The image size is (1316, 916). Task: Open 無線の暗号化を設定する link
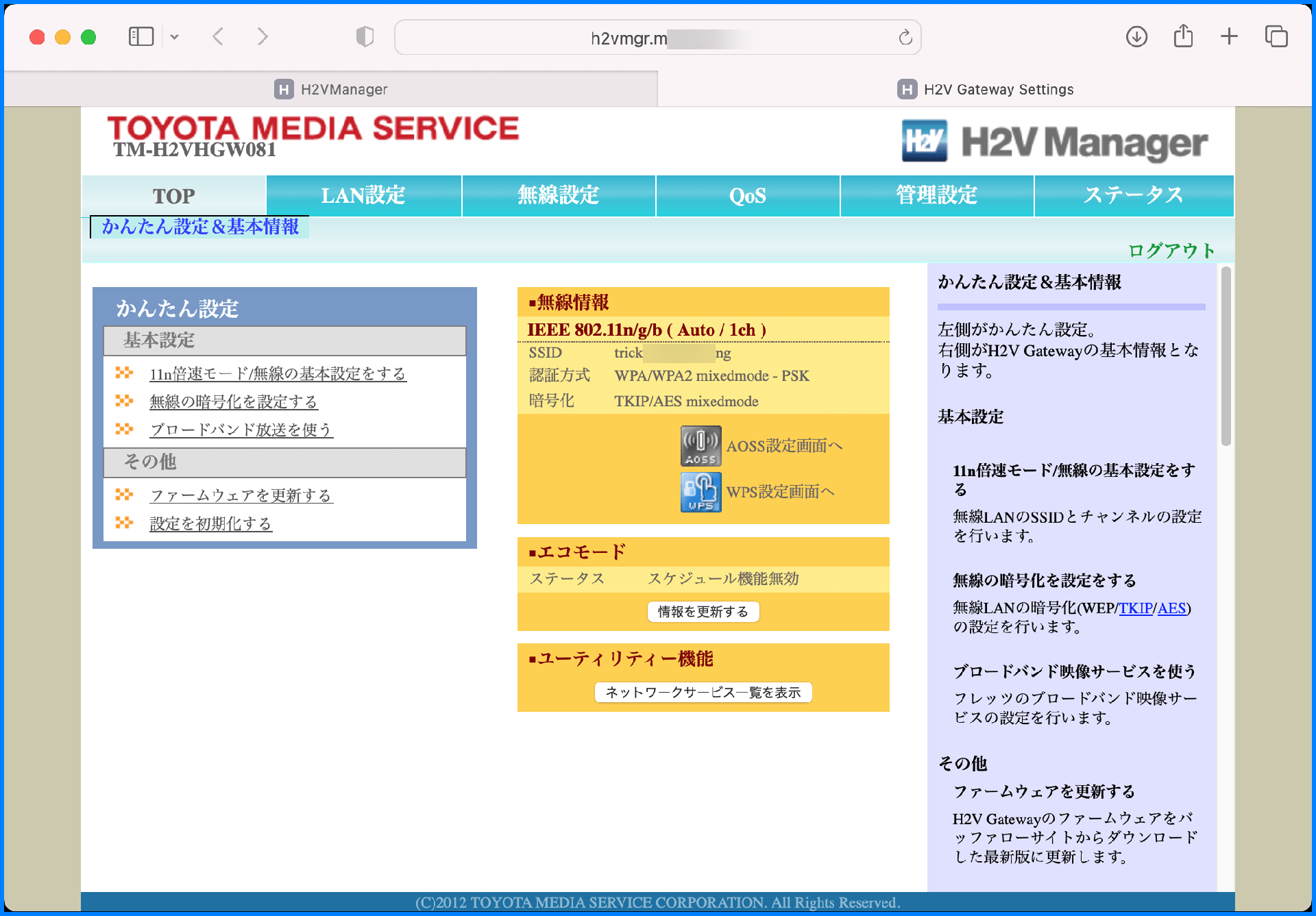234,402
